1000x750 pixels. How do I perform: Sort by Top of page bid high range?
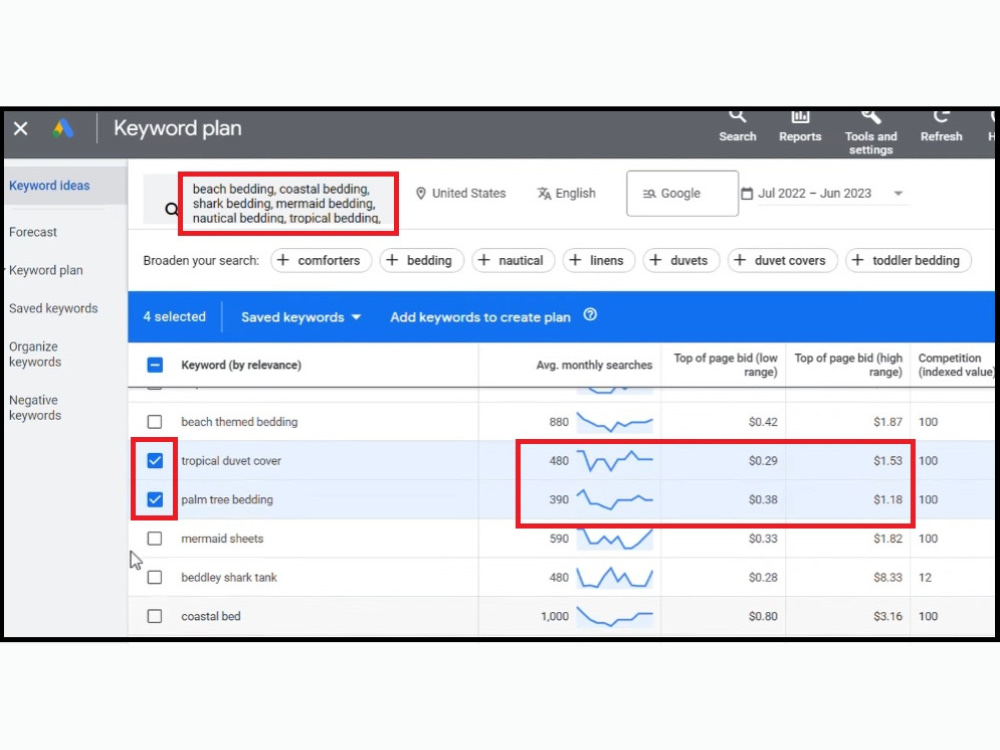(848, 365)
